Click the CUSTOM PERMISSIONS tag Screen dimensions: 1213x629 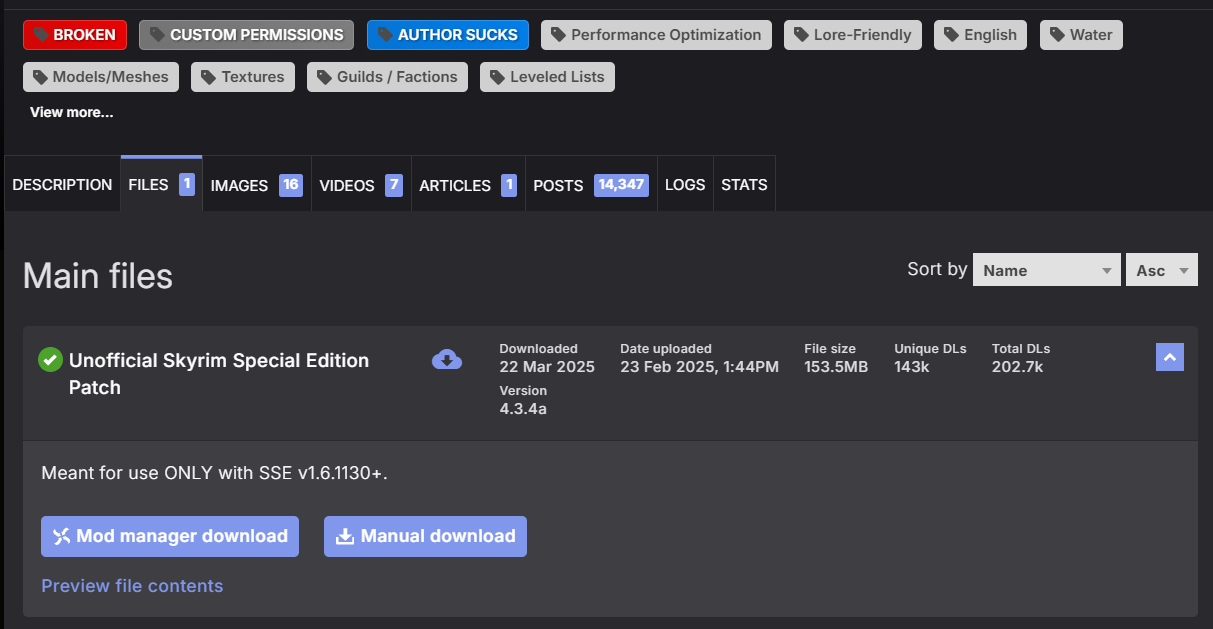(x=247, y=35)
